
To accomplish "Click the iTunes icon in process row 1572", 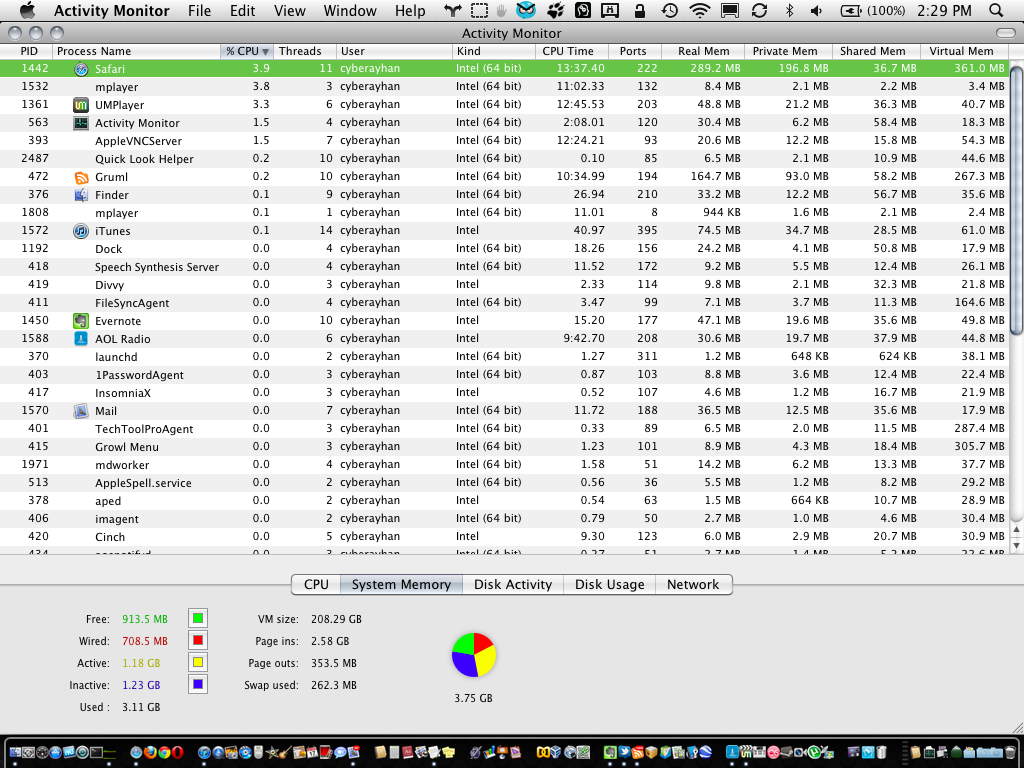I will pyautogui.click(x=81, y=231).
